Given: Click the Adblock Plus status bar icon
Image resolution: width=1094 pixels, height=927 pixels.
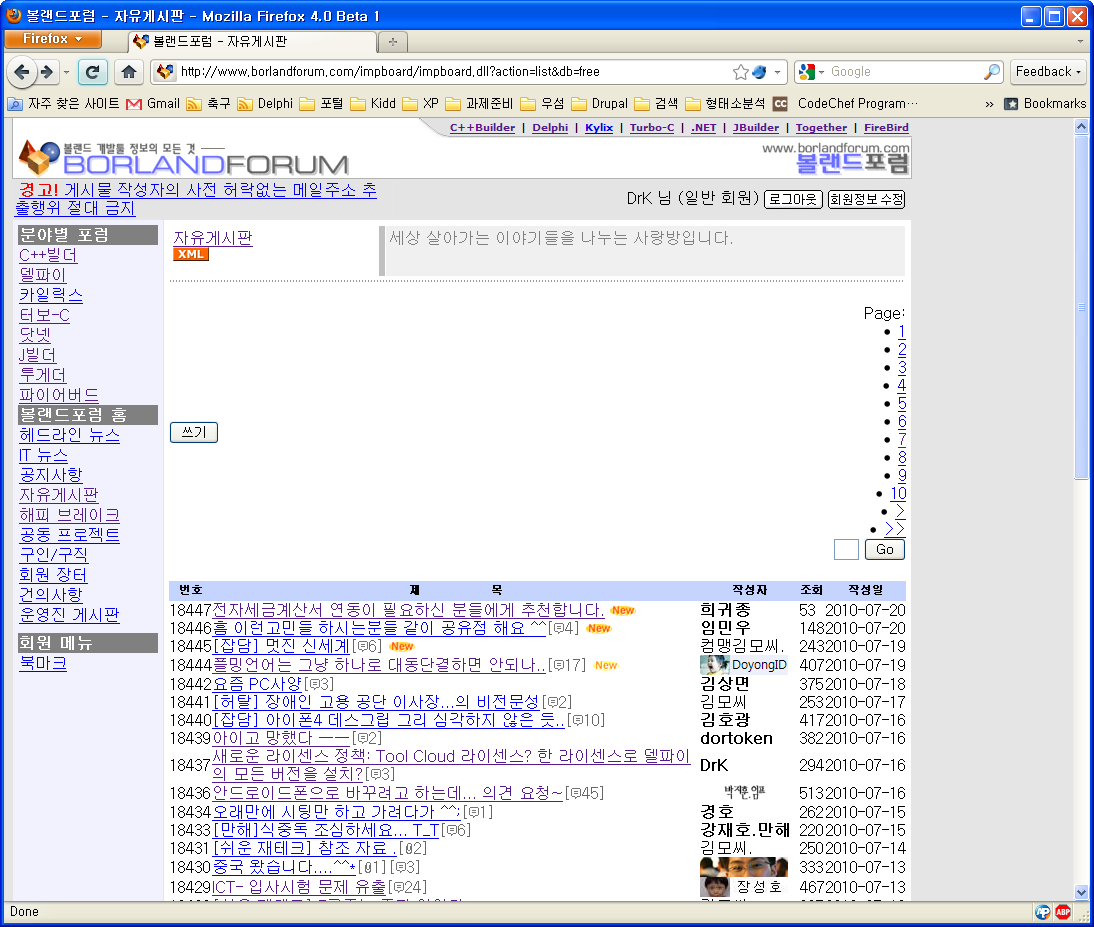Looking at the screenshot, I should pos(1062,912).
